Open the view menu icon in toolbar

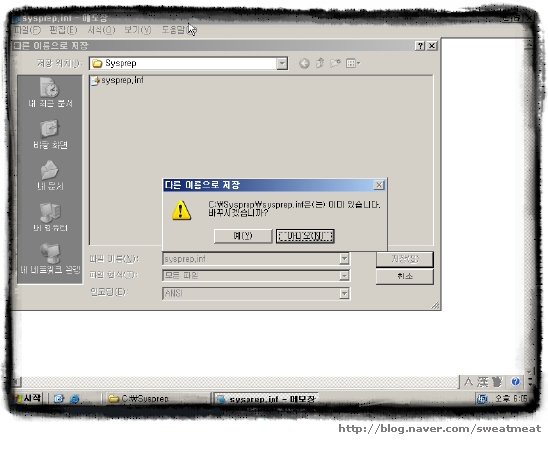(x=353, y=64)
